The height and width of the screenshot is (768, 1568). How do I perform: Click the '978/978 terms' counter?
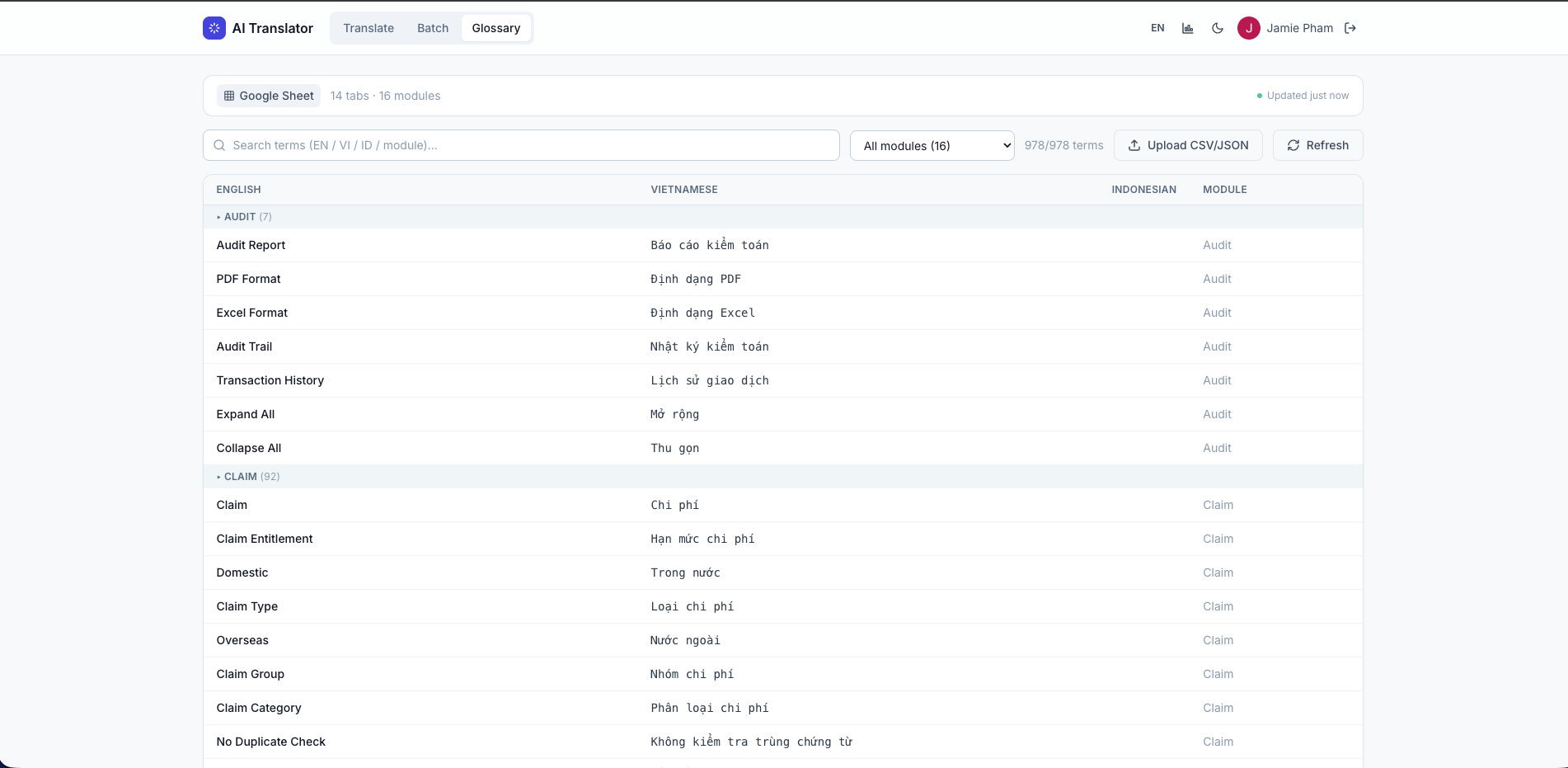[1064, 145]
